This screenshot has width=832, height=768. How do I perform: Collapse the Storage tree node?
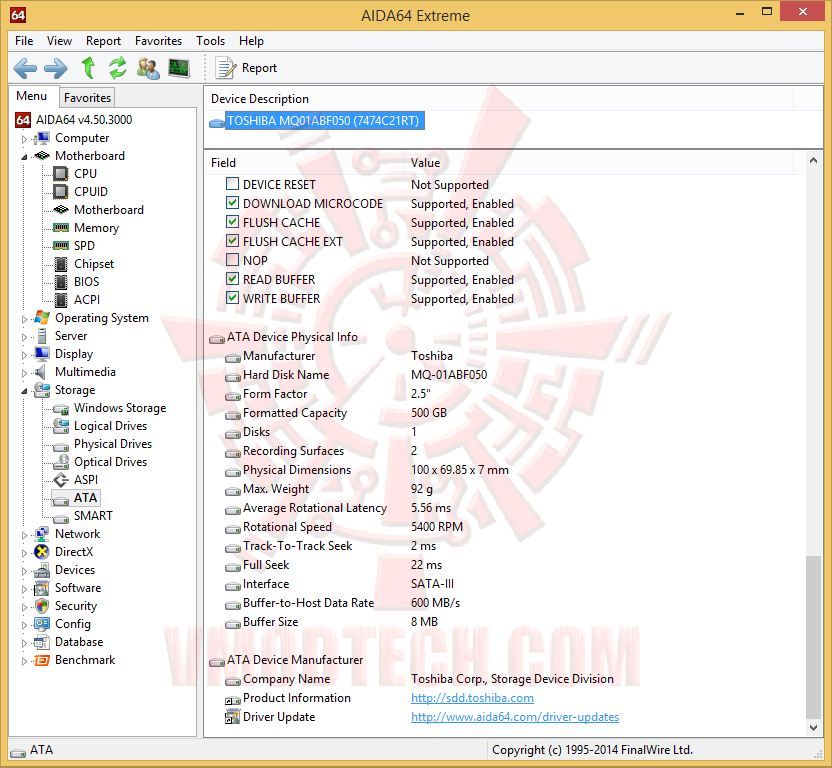[24, 391]
